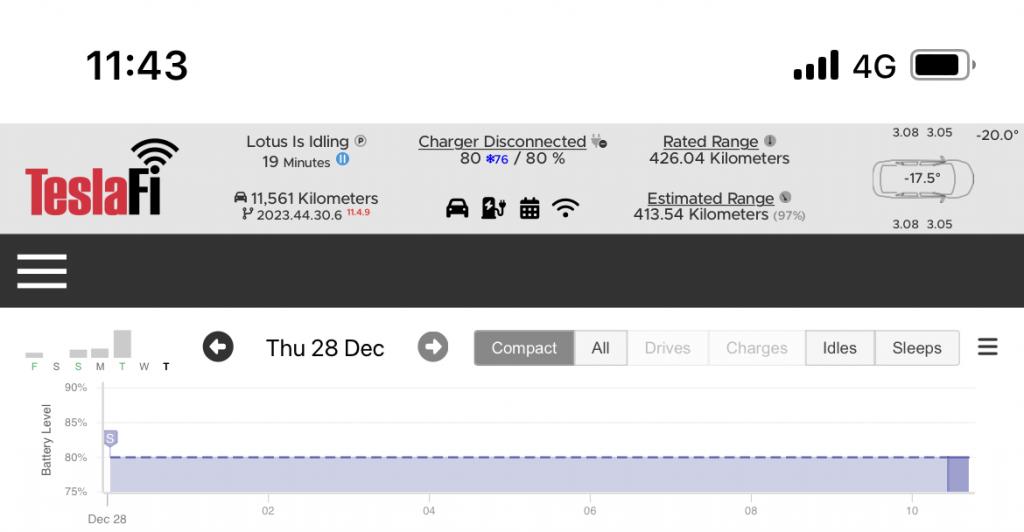1024x532 pixels.
Task: Go to next day arrow
Action: tap(432, 347)
